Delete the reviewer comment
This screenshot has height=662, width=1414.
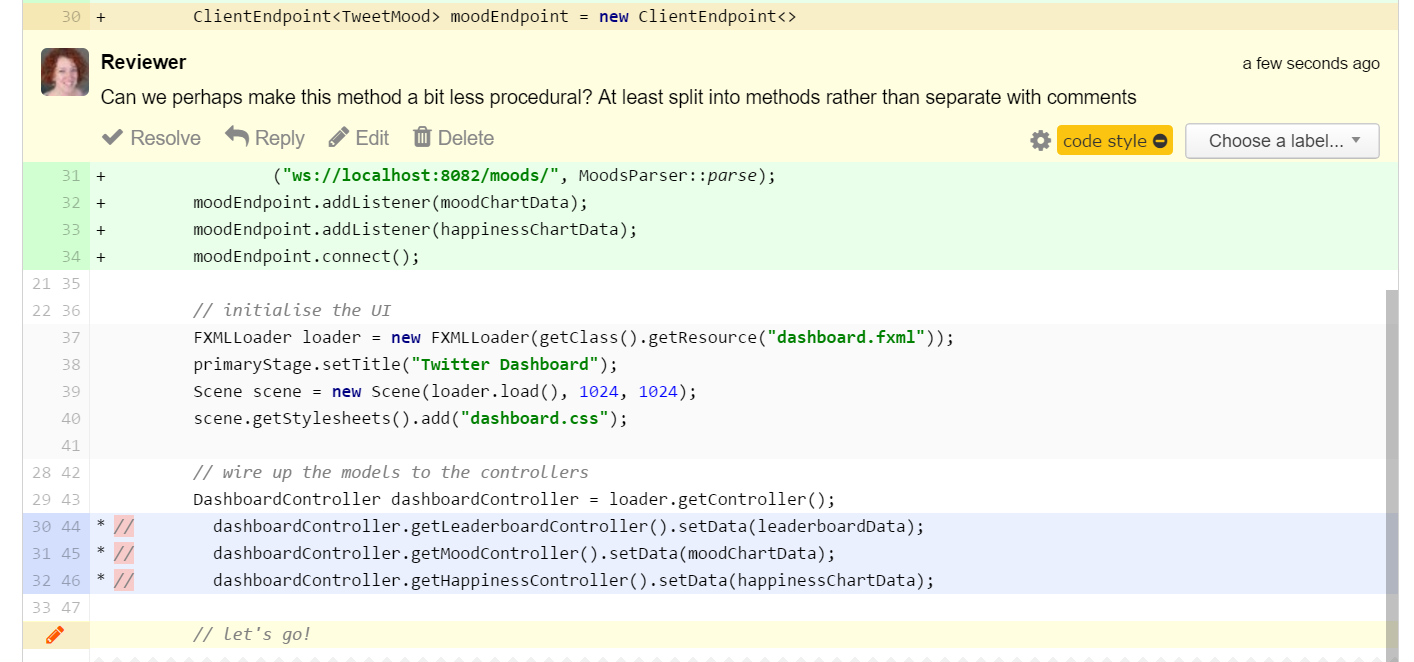(454, 138)
